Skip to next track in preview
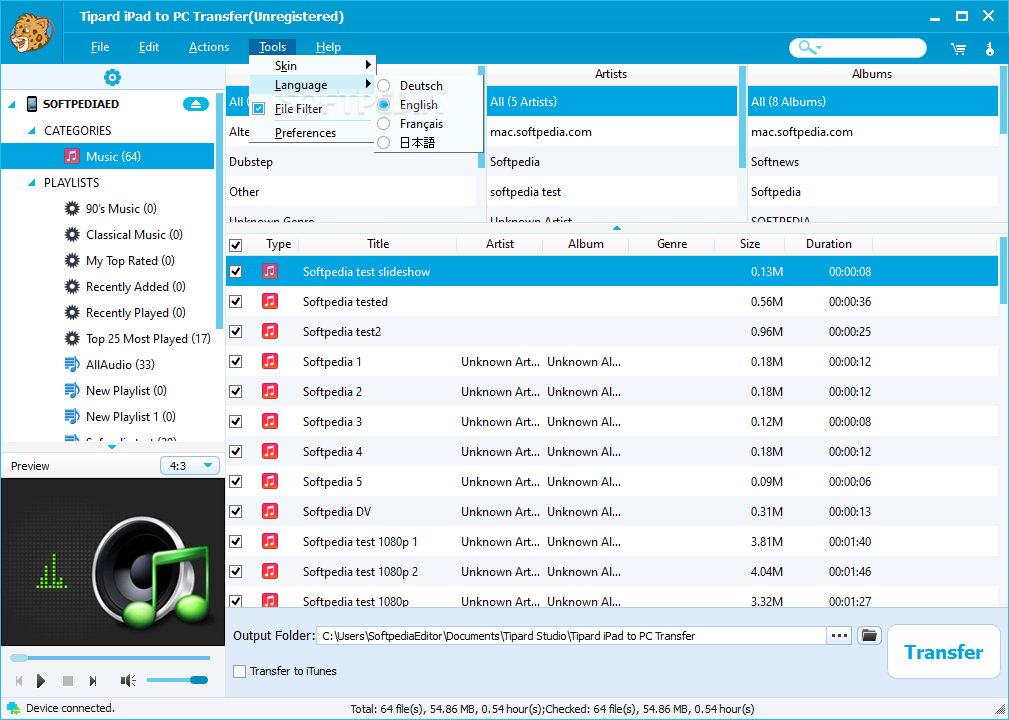This screenshot has height=720, width=1009. coord(93,681)
